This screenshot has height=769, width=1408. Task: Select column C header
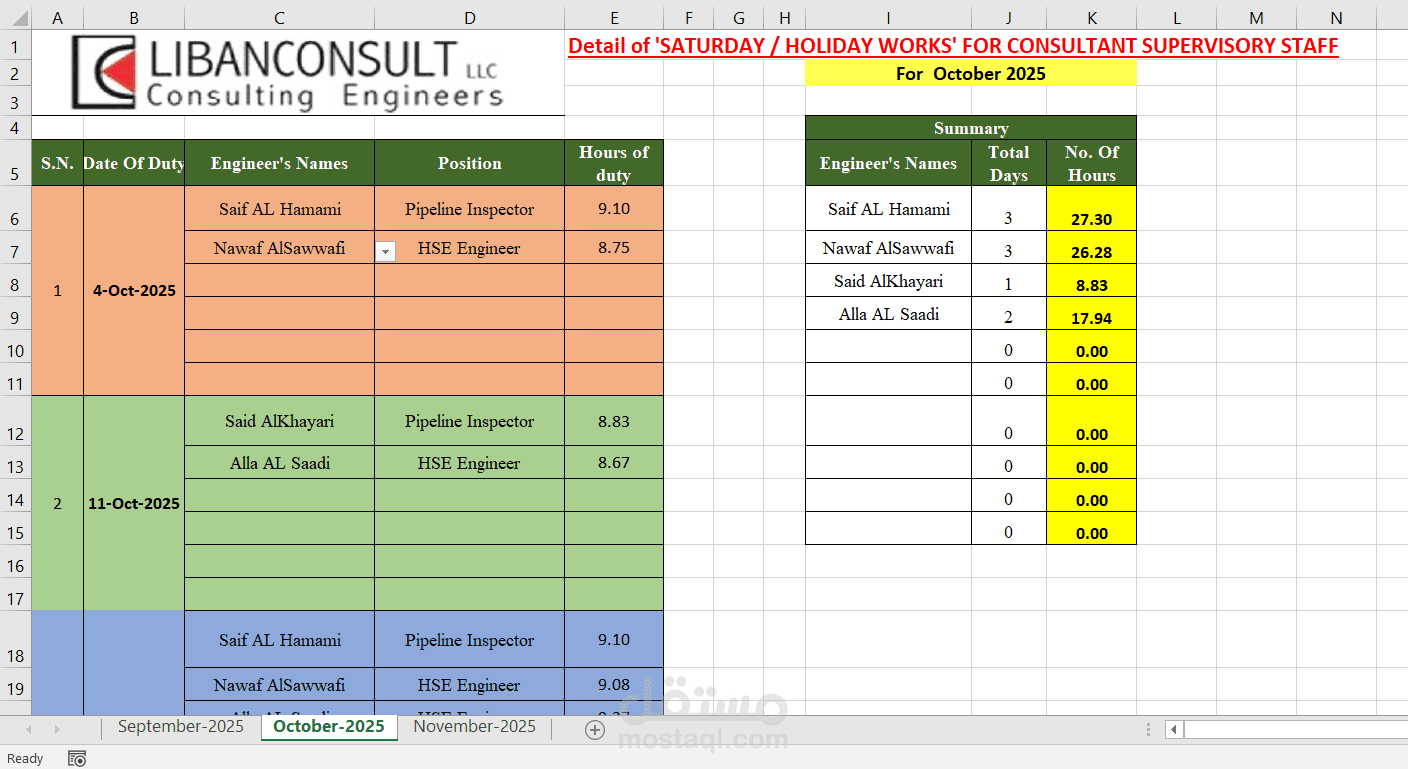tap(279, 17)
